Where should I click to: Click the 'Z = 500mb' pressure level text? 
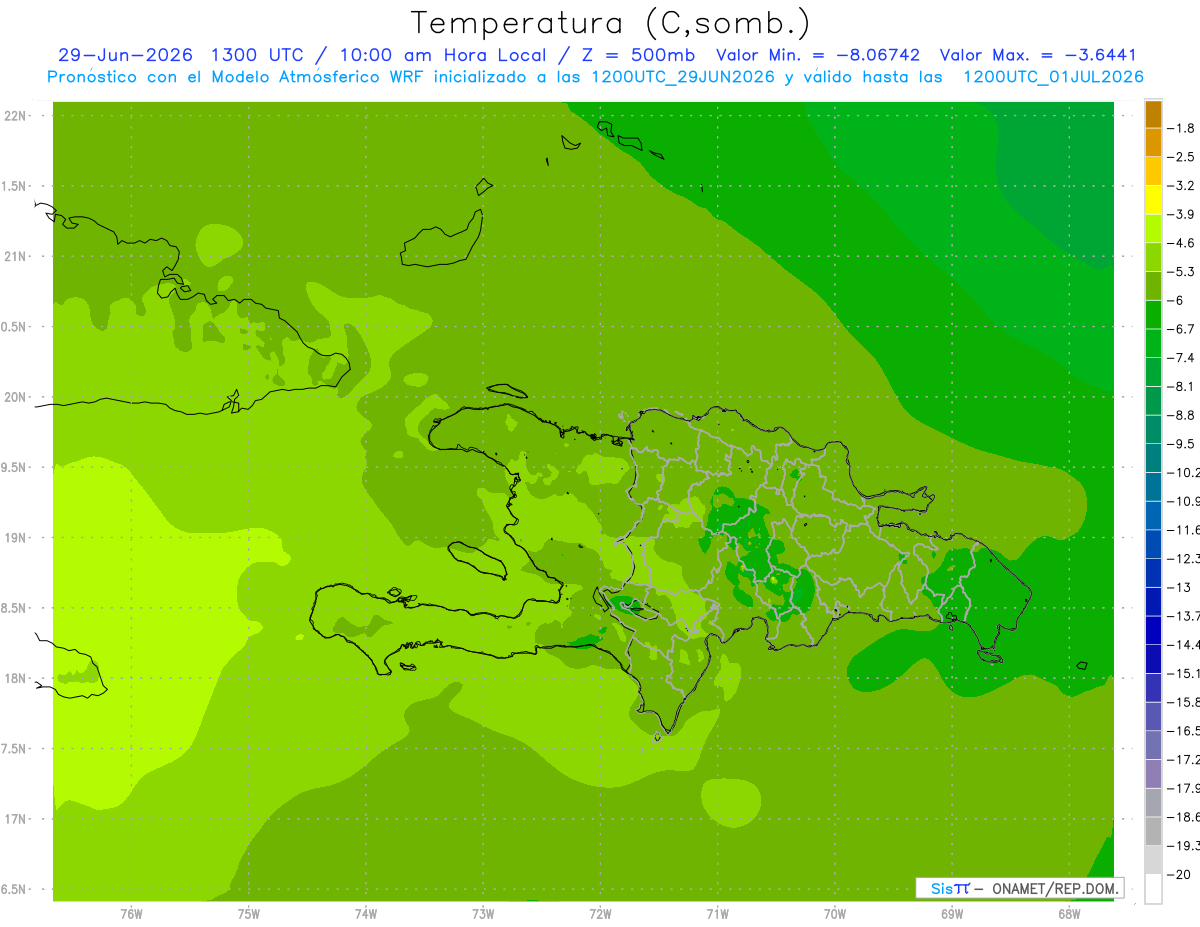tap(637, 56)
